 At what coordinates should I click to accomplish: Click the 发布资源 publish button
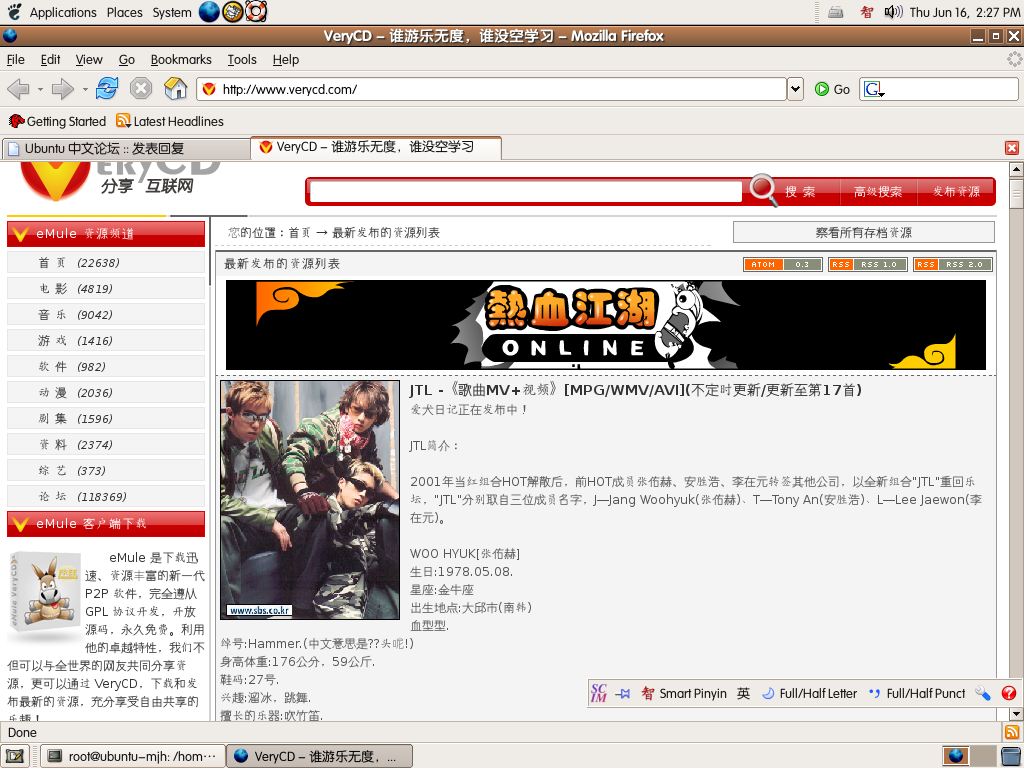(956, 191)
